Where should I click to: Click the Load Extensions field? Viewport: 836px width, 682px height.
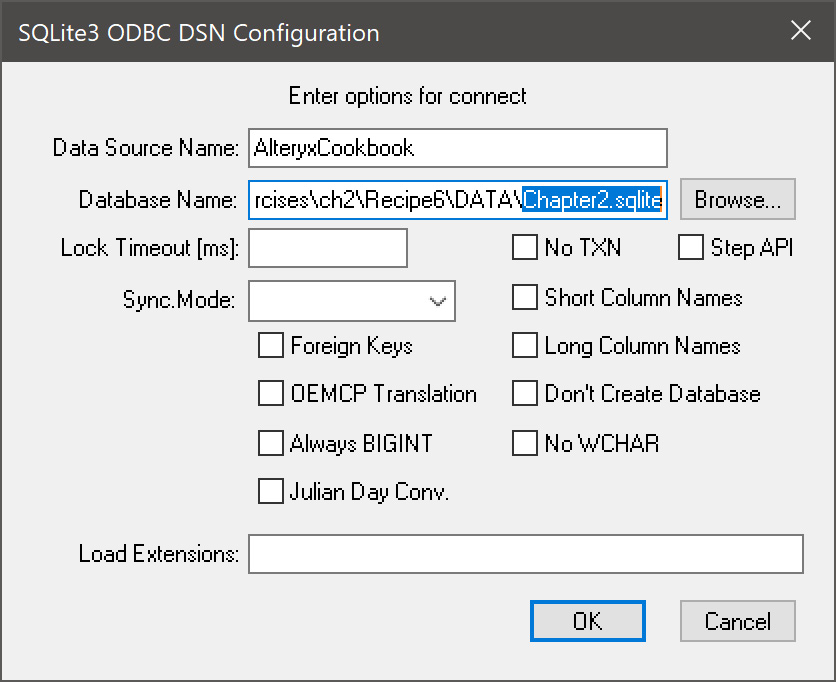[x=526, y=554]
